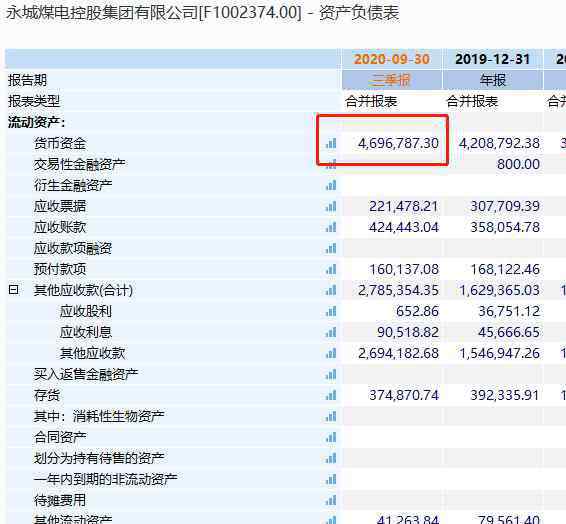Click the 三季报 report period cell

392,80
